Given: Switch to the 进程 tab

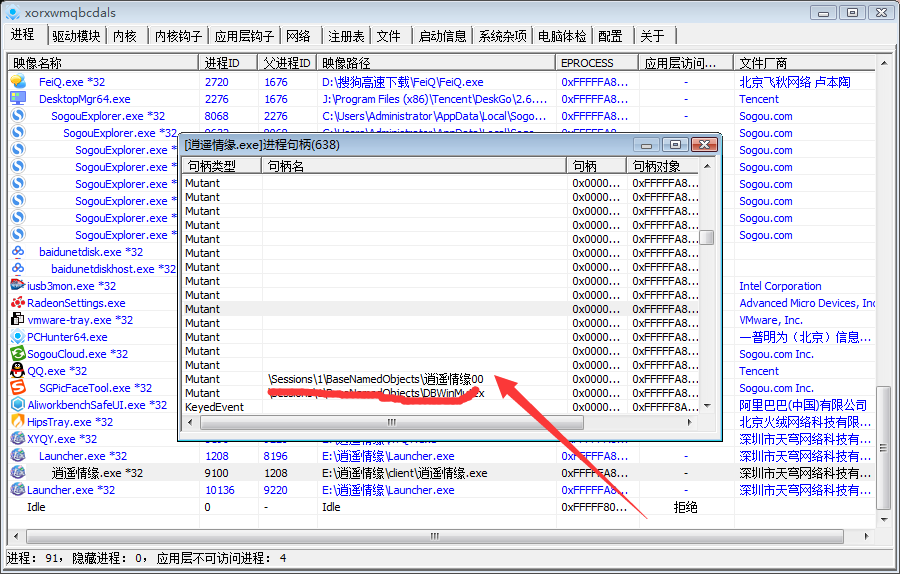Looking at the screenshot, I should pos(22,34).
